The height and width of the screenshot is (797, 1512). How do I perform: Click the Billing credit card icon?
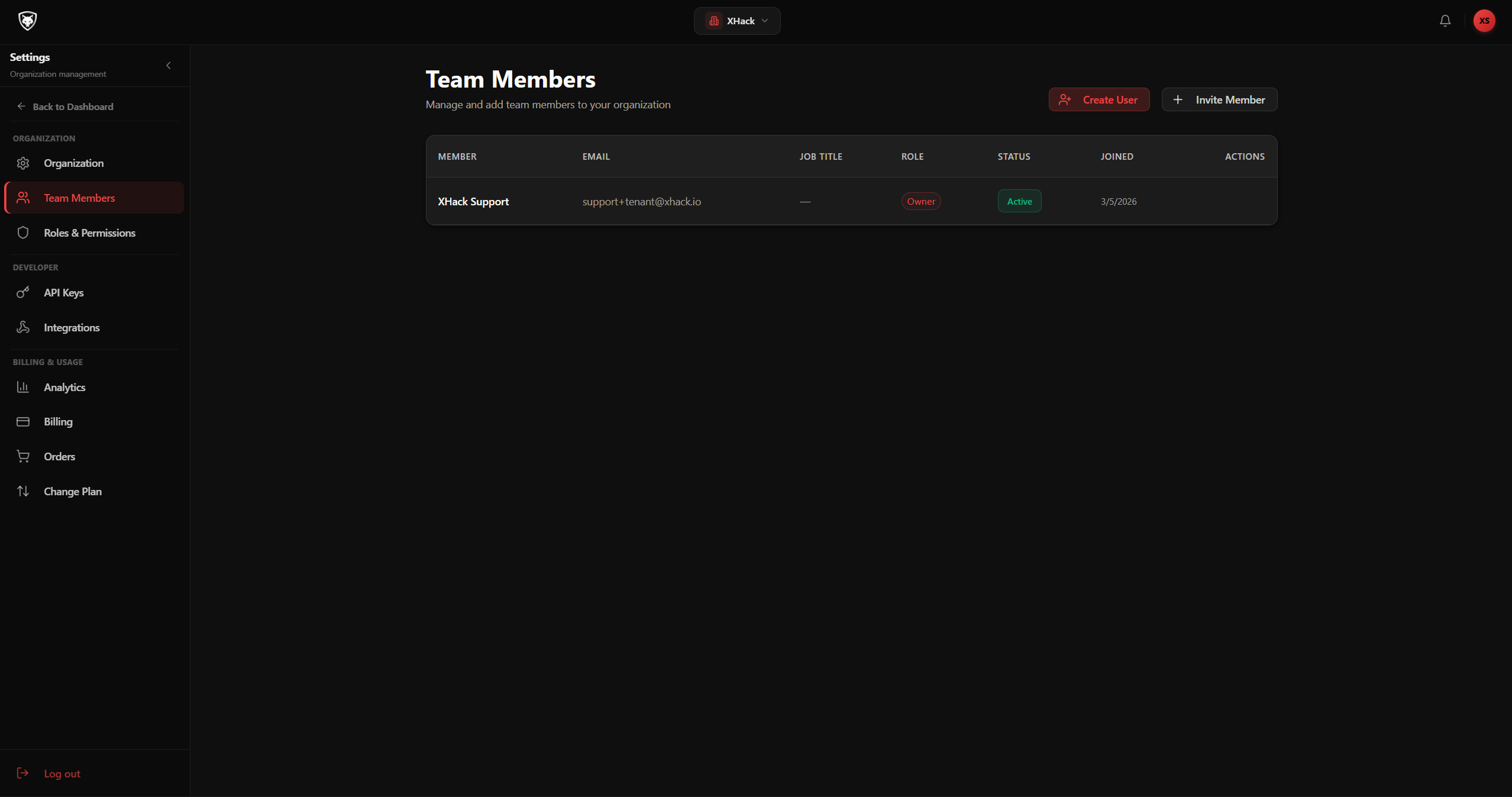point(23,422)
